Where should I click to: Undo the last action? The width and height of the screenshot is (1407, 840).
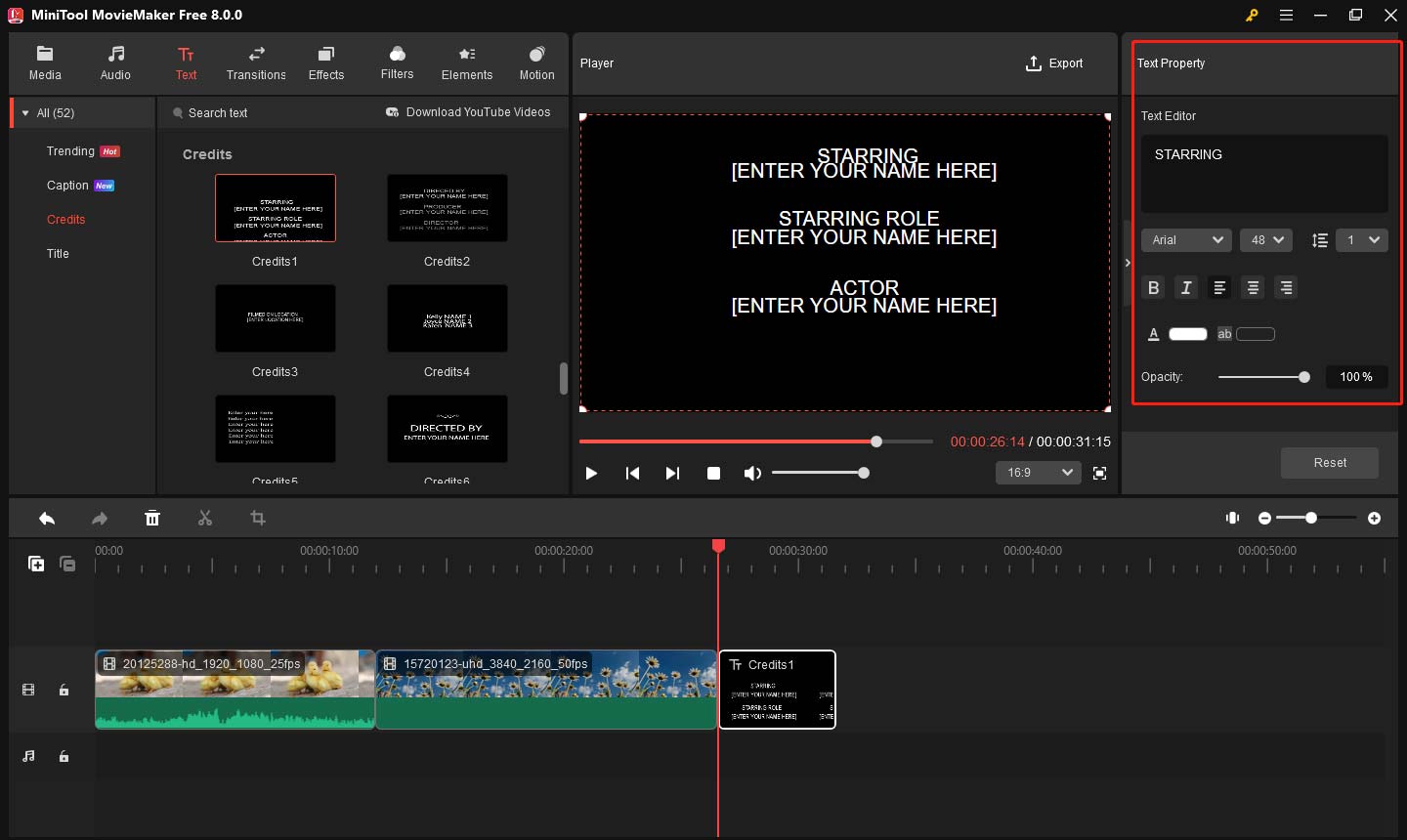tap(47, 519)
